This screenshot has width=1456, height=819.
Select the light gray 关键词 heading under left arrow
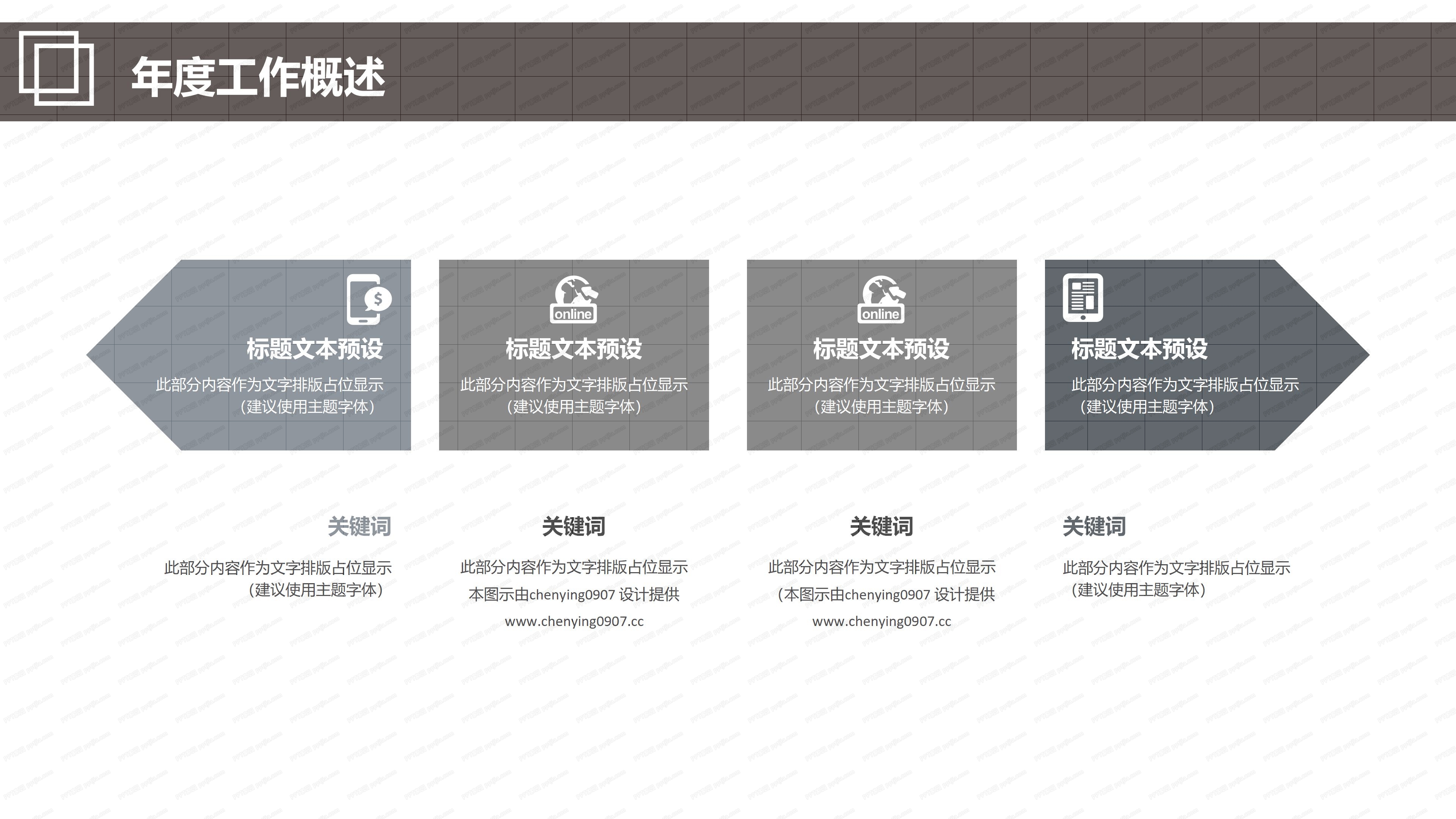[359, 526]
